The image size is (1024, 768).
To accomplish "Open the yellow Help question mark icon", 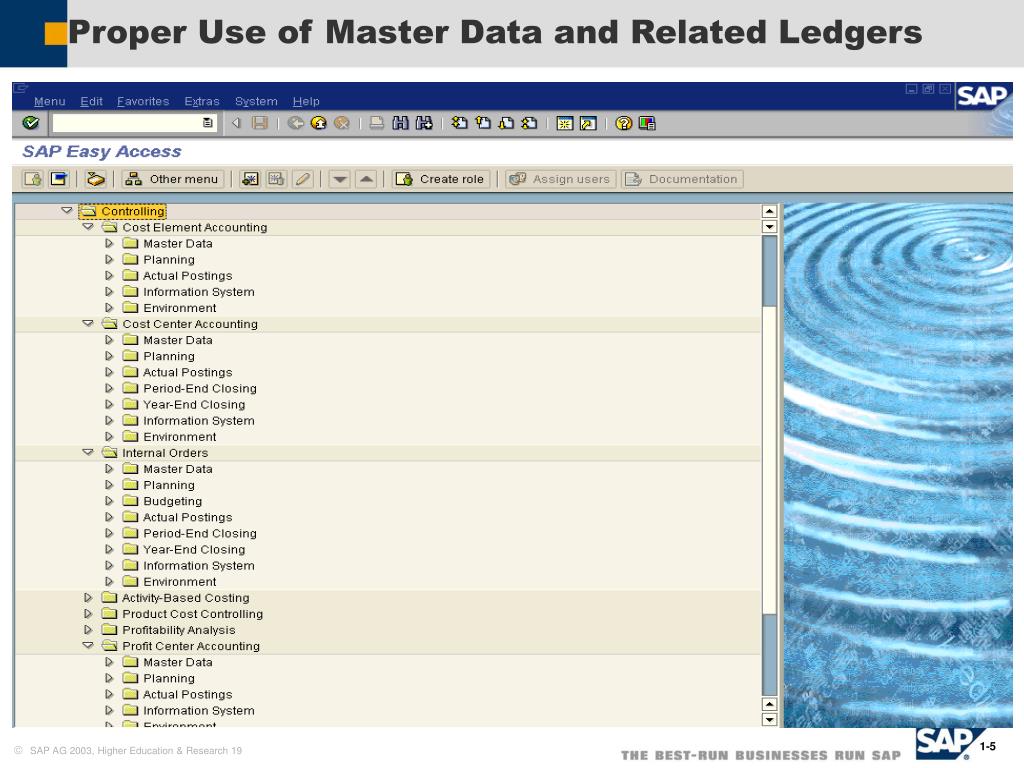I will [624, 123].
